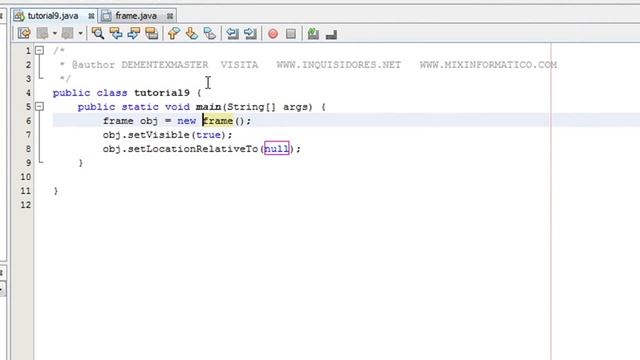The image size is (640, 360).
Task: Click class name tutorial9 in line 4
Action: (x=162, y=93)
